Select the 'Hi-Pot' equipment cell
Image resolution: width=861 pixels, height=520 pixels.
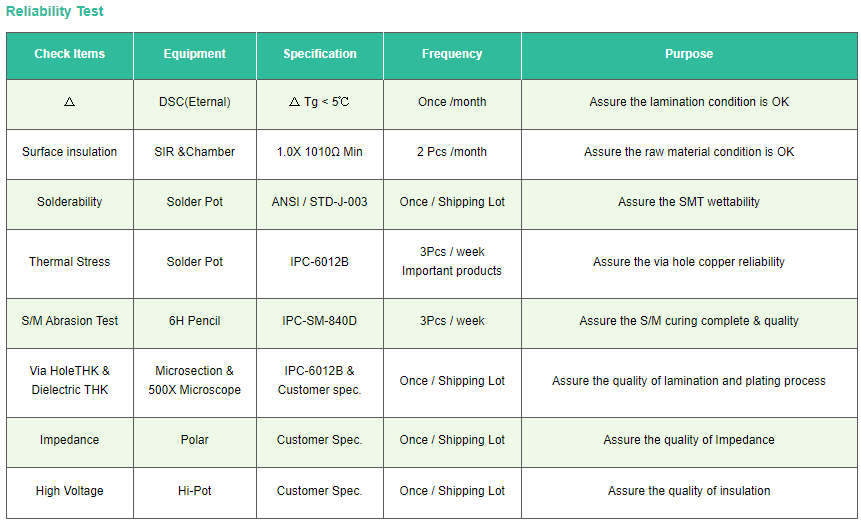click(195, 491)
